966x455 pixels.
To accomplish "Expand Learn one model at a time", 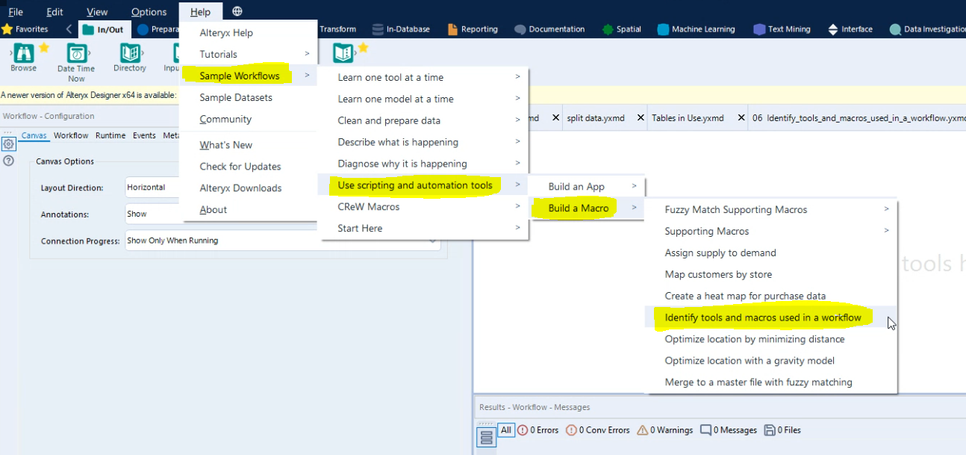I will pos(423,99).
